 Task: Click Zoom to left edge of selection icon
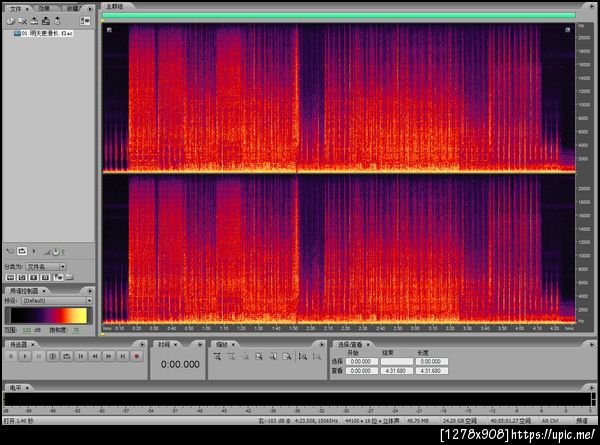pos(273,357)
